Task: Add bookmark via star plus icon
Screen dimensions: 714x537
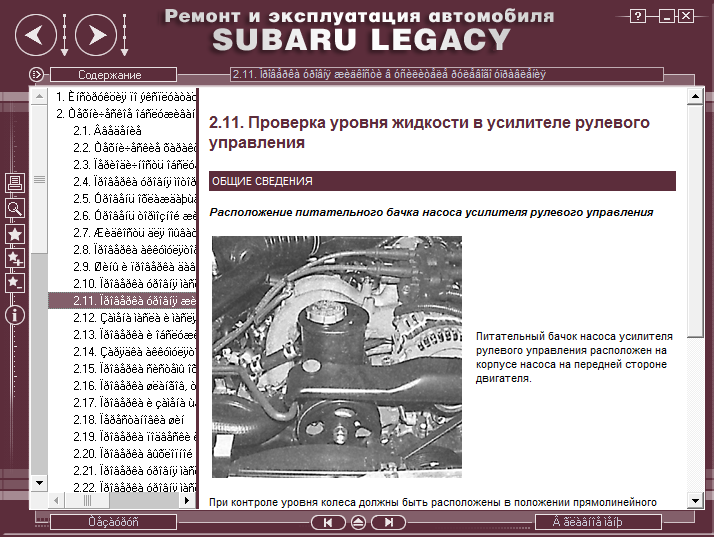Action: point(15,259)
